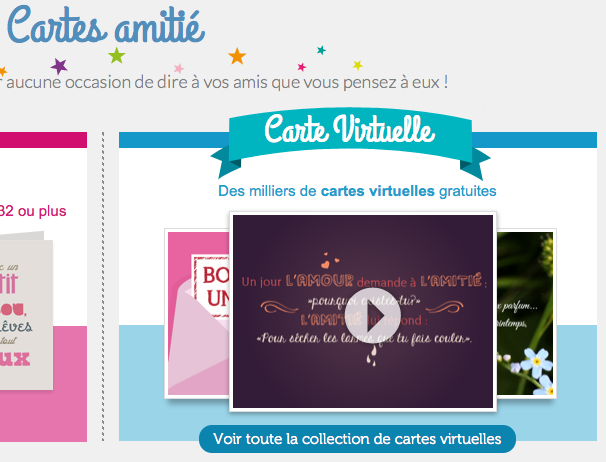Click the hearts icon on video card
606x462 pixels.
330,261
